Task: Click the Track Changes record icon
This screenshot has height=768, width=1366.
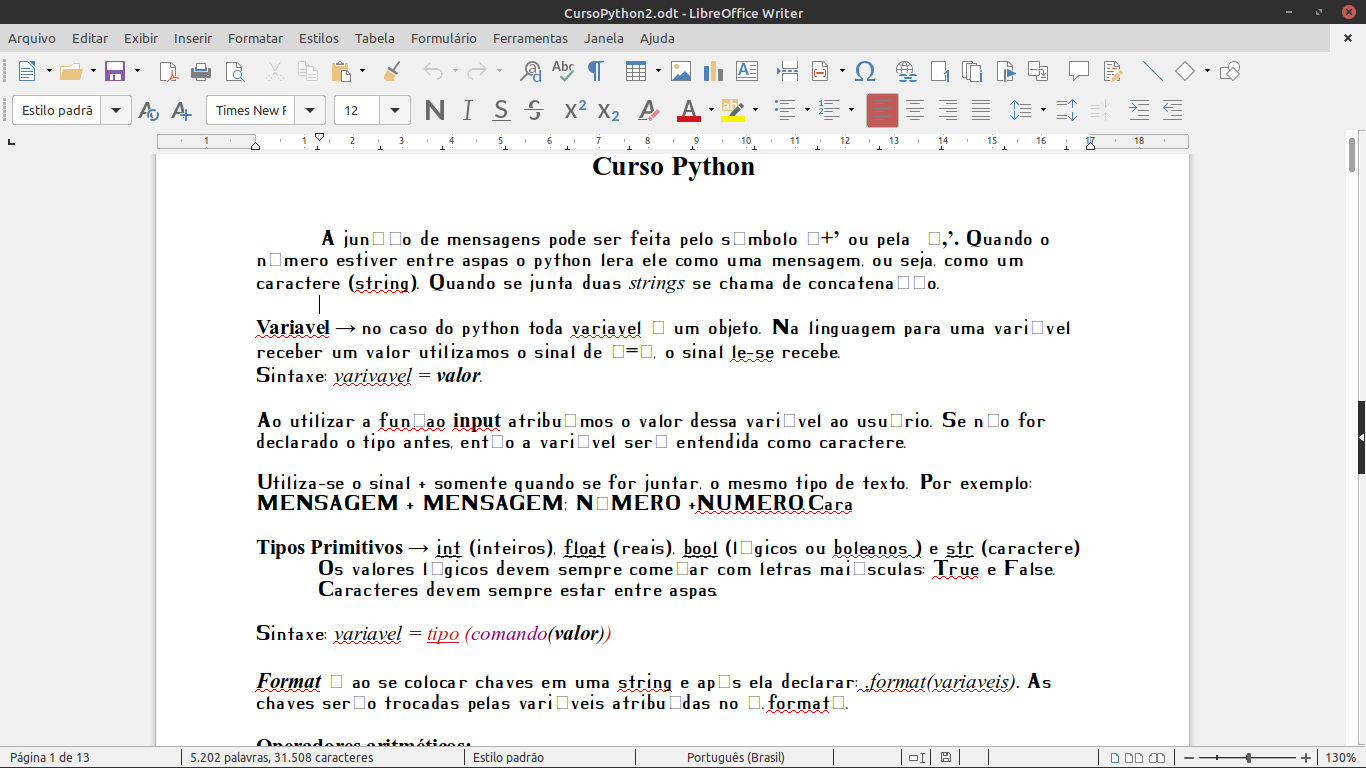Action: (1112, 71)
